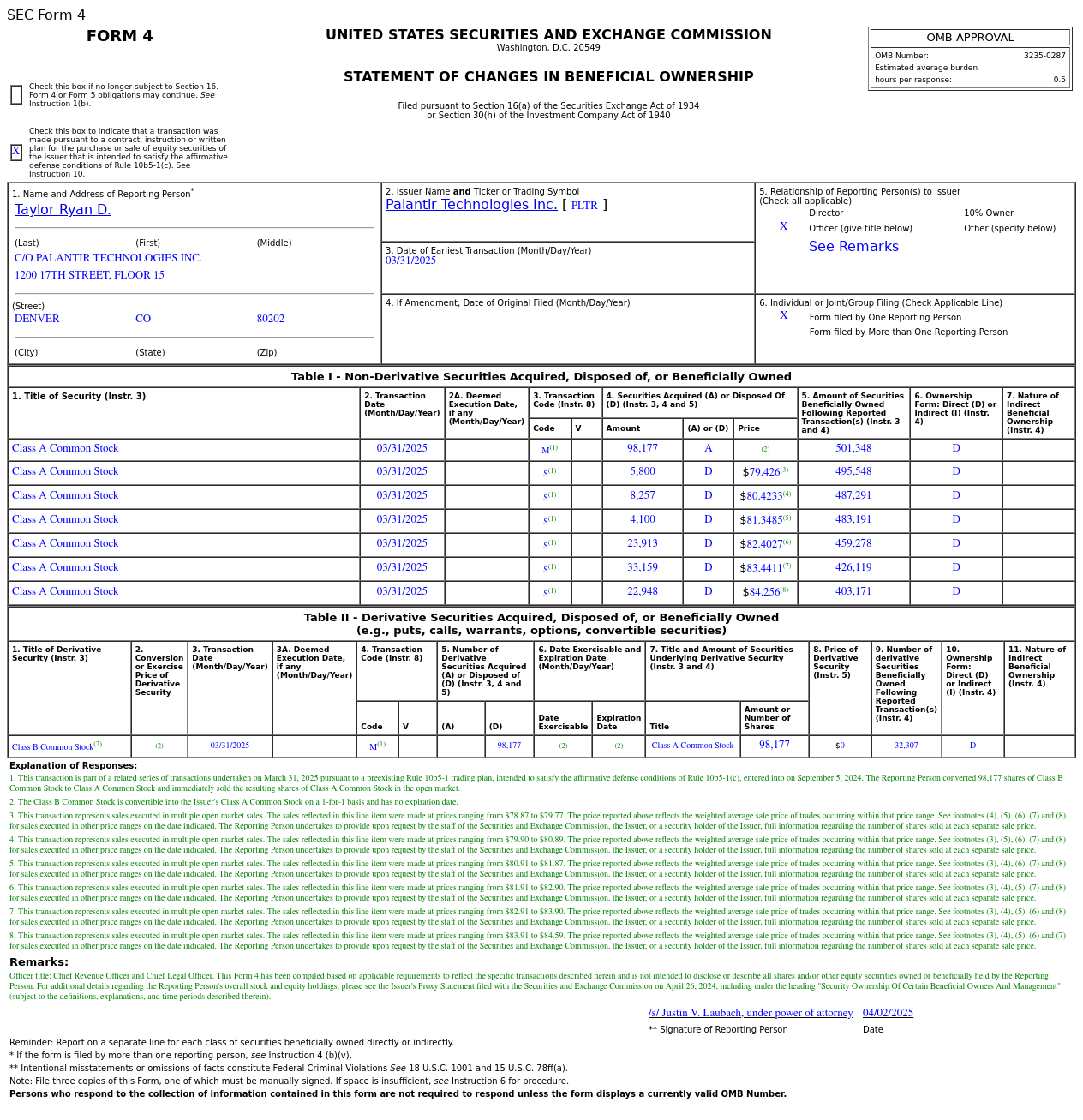Viewport: 1083px width, 1120px height.
Task: Click the signature /s/ Justin V. Laubach, under power of attorney
Action: (x=751, y=1013)
